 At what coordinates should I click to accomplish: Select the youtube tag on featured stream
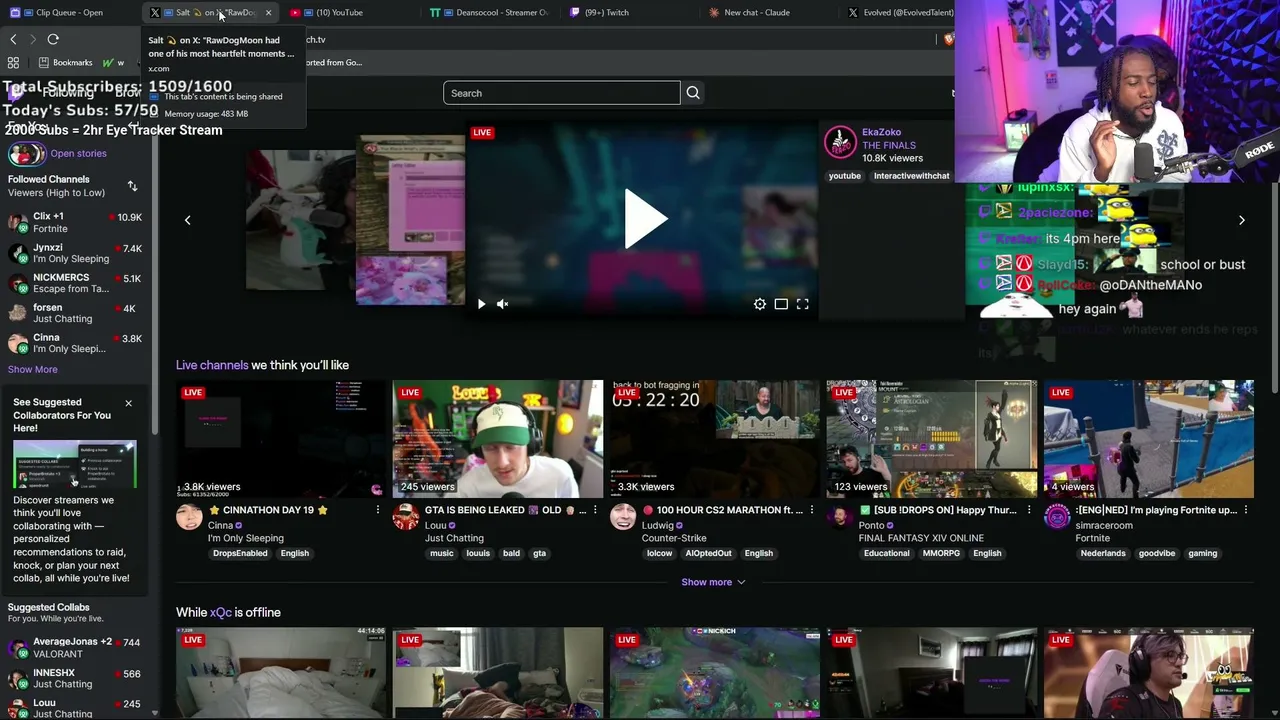(x=845, y=176)
